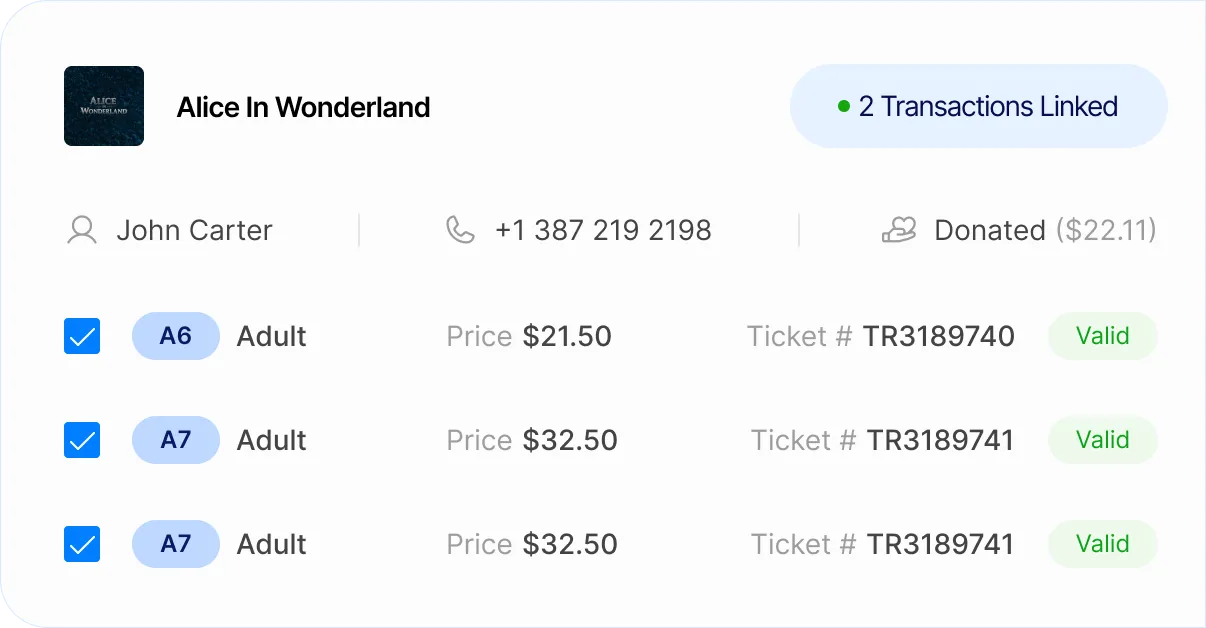Click the Donated ($22.11) label
1206x628 pixels.
pos(1045,231)
